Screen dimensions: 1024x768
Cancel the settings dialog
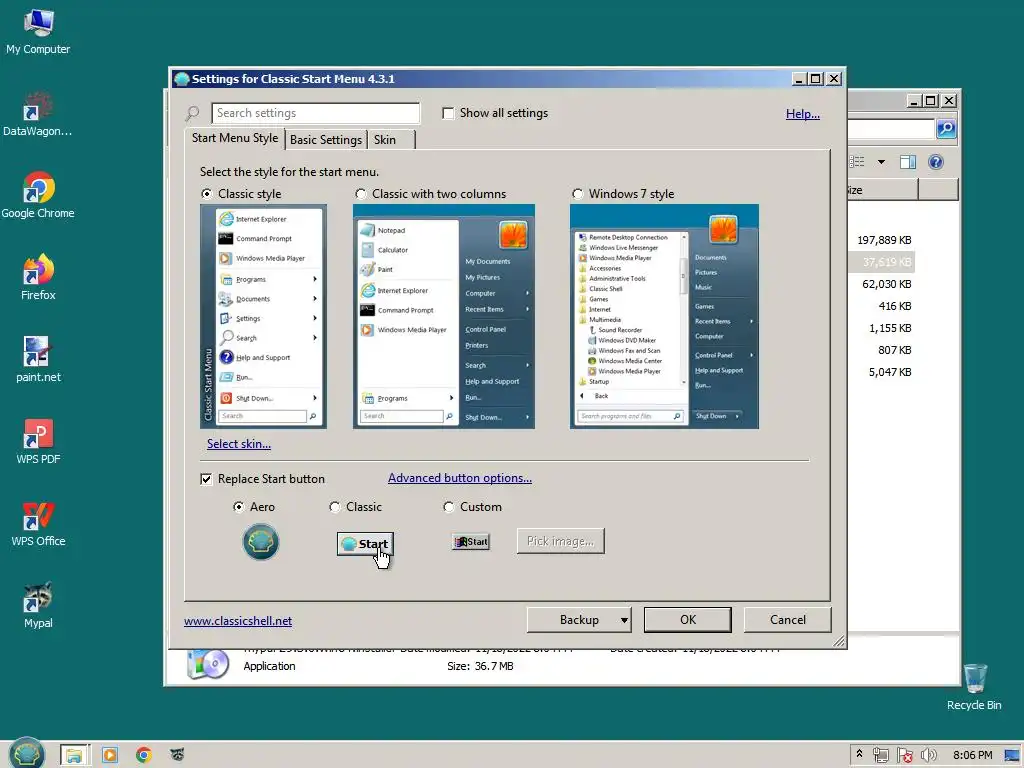pos(788,620)
